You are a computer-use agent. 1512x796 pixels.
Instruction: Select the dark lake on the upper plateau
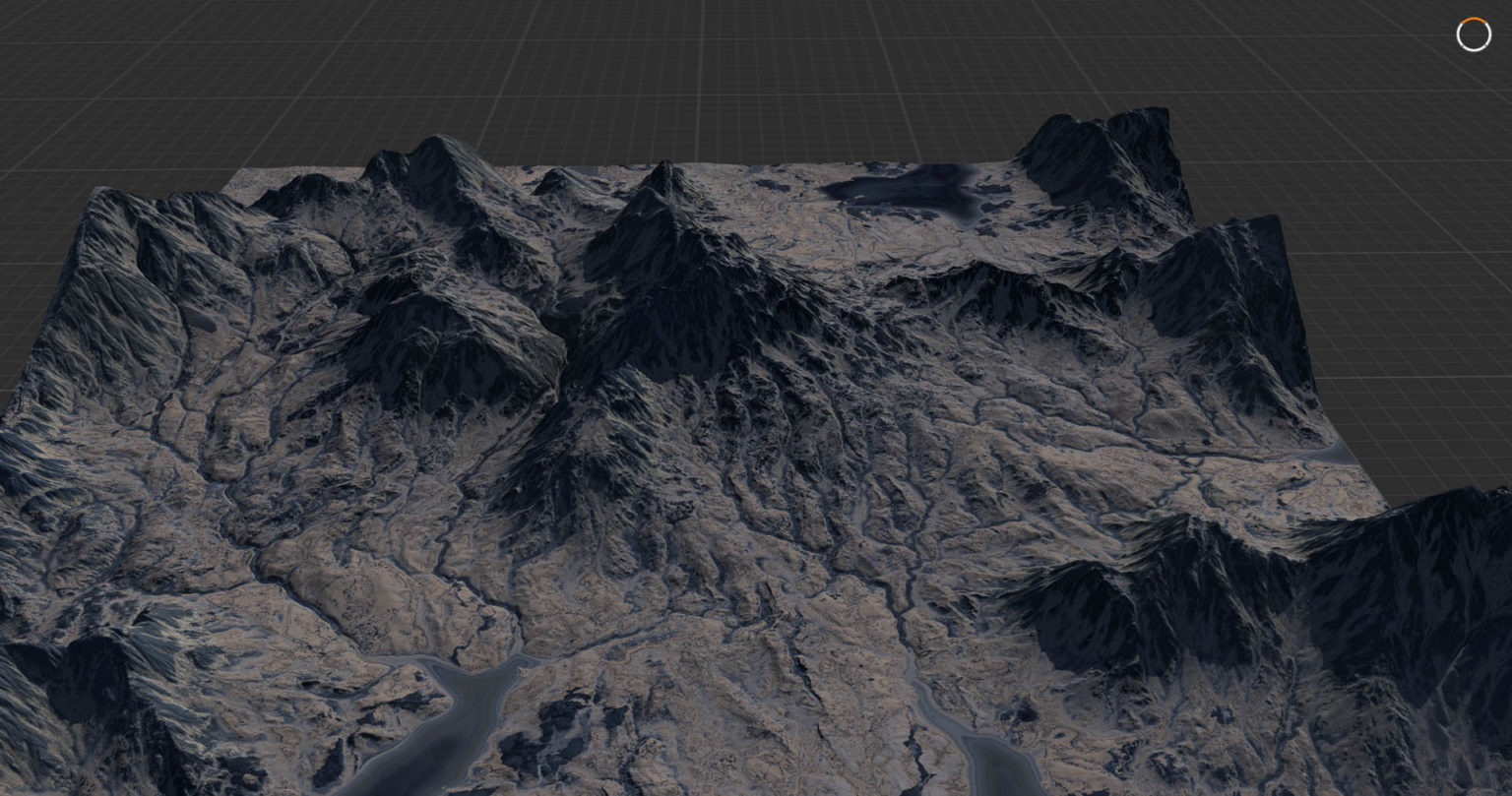pos(901,190)
